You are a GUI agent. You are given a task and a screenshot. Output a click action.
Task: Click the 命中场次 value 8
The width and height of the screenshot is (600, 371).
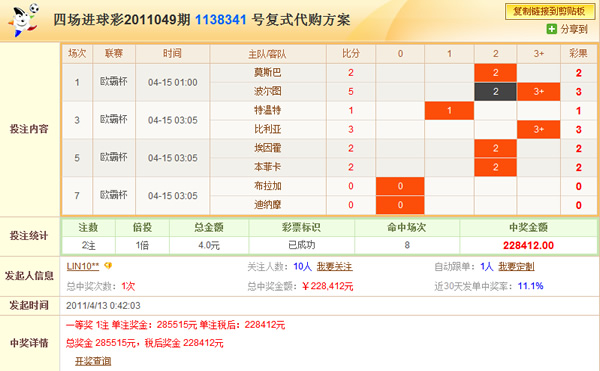coord(407,245)
